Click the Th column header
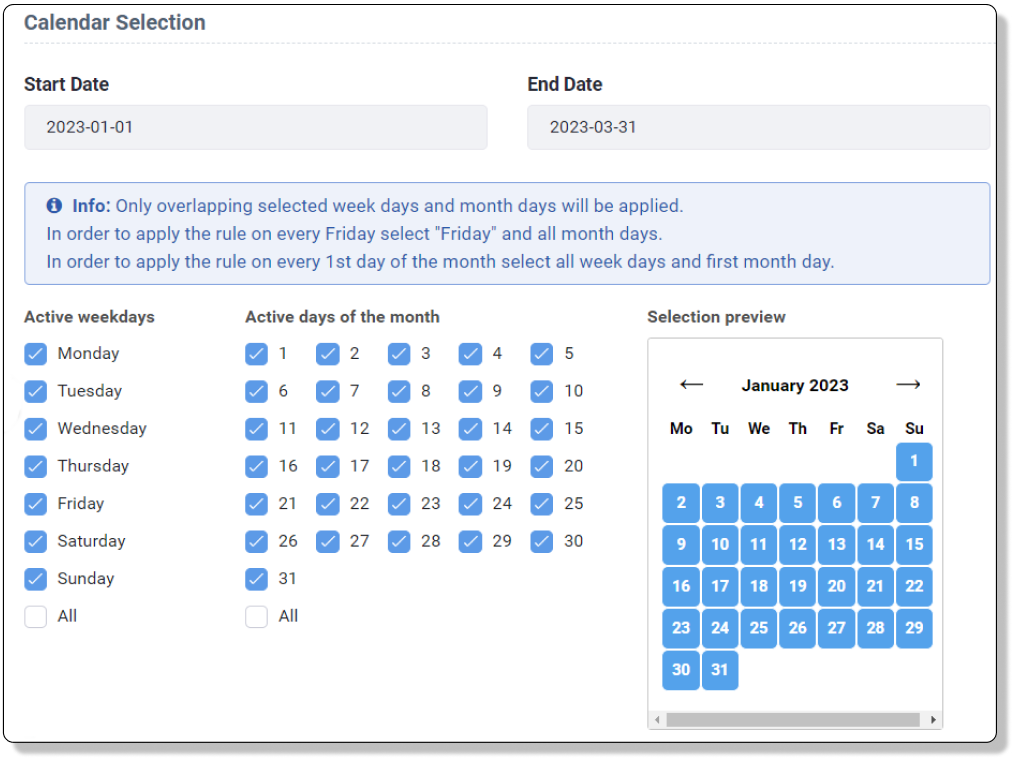Screen dimensions: 1014x759 coord(797,429)
